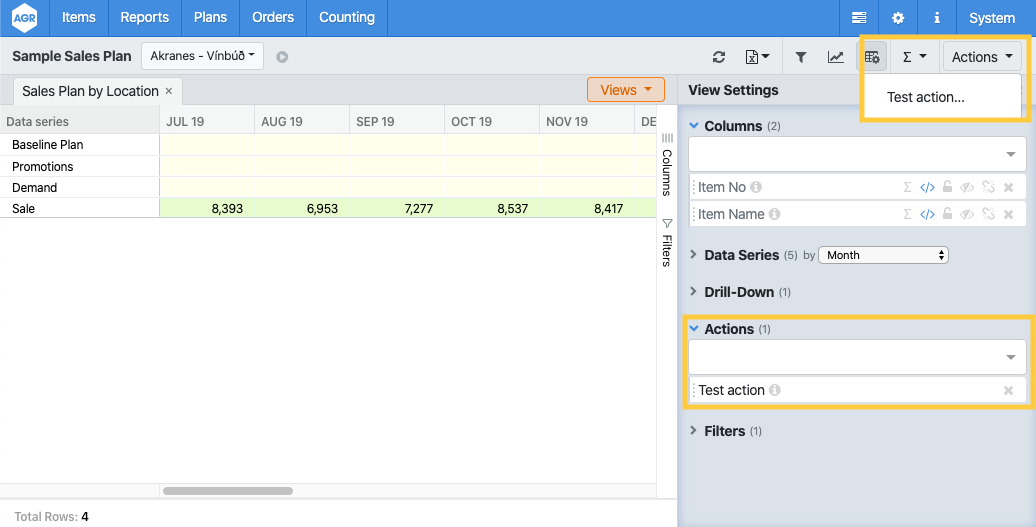Toggle visibility of Item No column
Viewport: 1036px width, 527px height.
click(967, 187)
